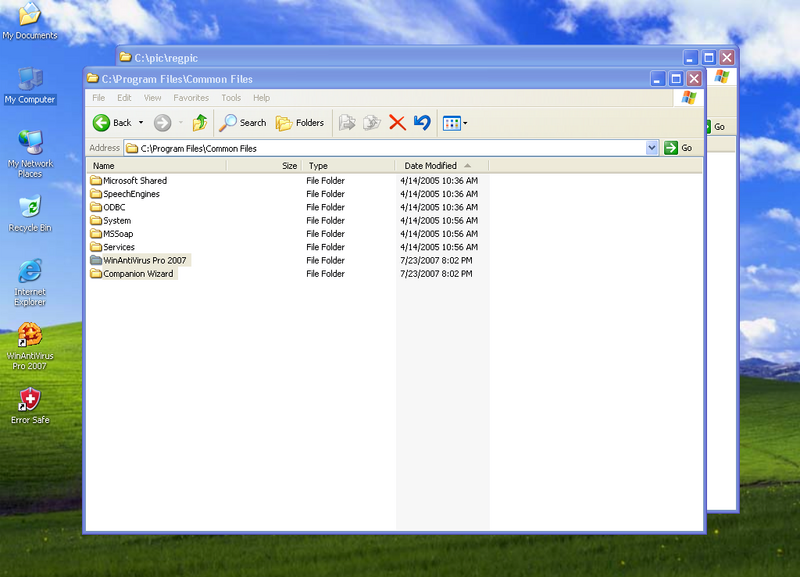The width and height of the screenshot is (800, 577).
Task: Click the Copy To toolbar icon
Action: coord(372,123)
